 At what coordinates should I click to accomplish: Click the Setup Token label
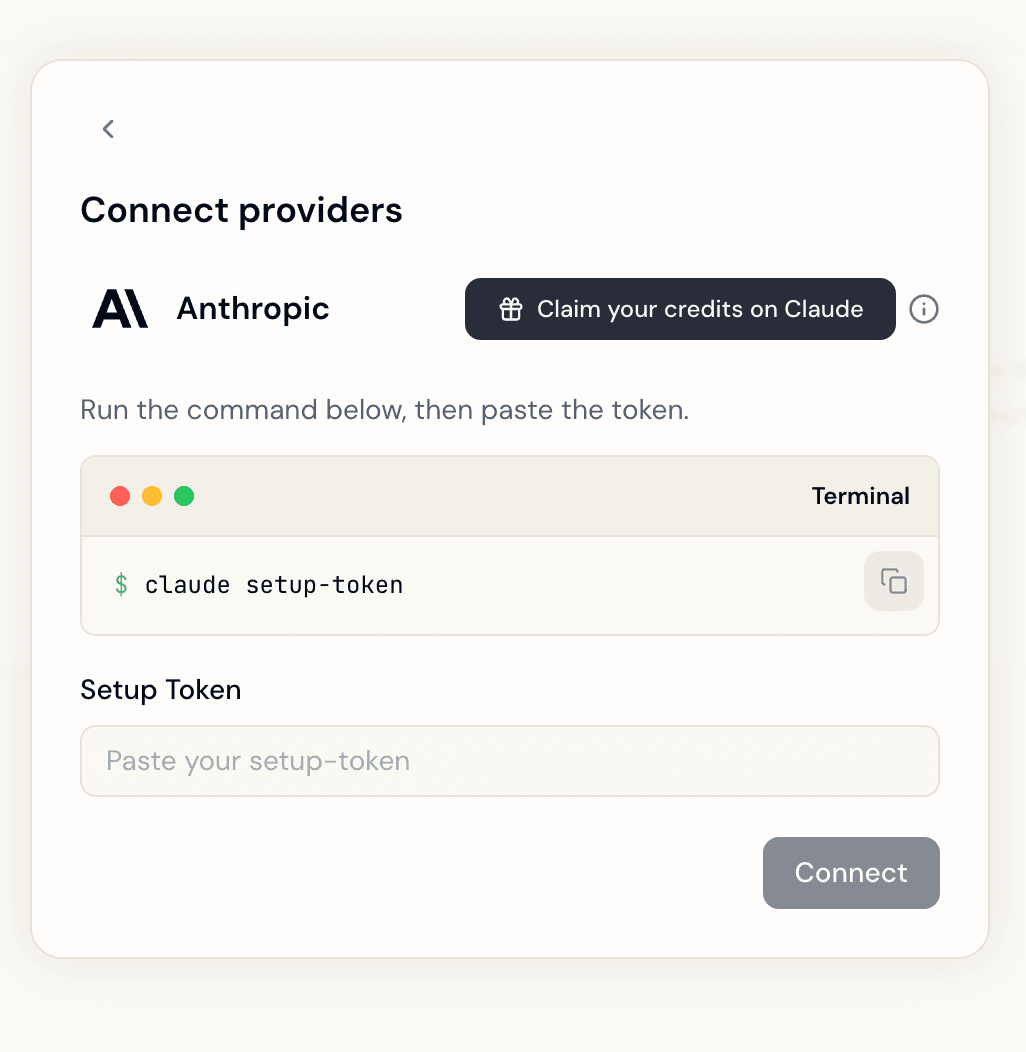coord(160,690)
